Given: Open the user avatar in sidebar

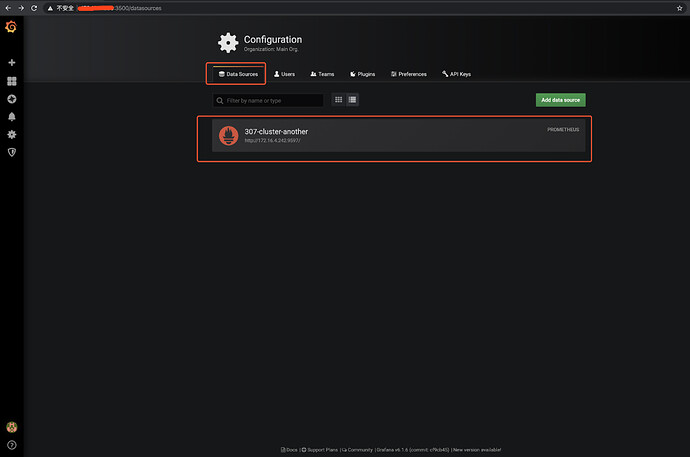Looking at the screenshot, I should tap(12, 427).
